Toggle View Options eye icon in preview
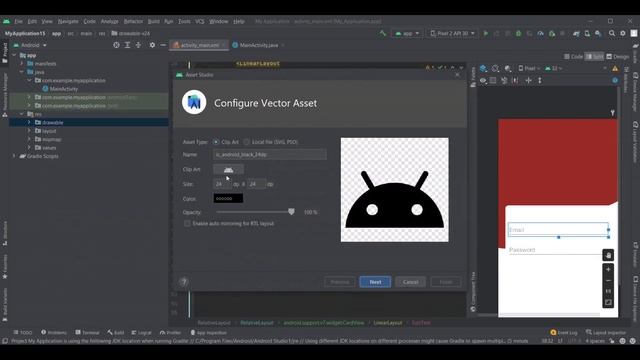The height and width of the screenshot is (360, 640). 483,80
